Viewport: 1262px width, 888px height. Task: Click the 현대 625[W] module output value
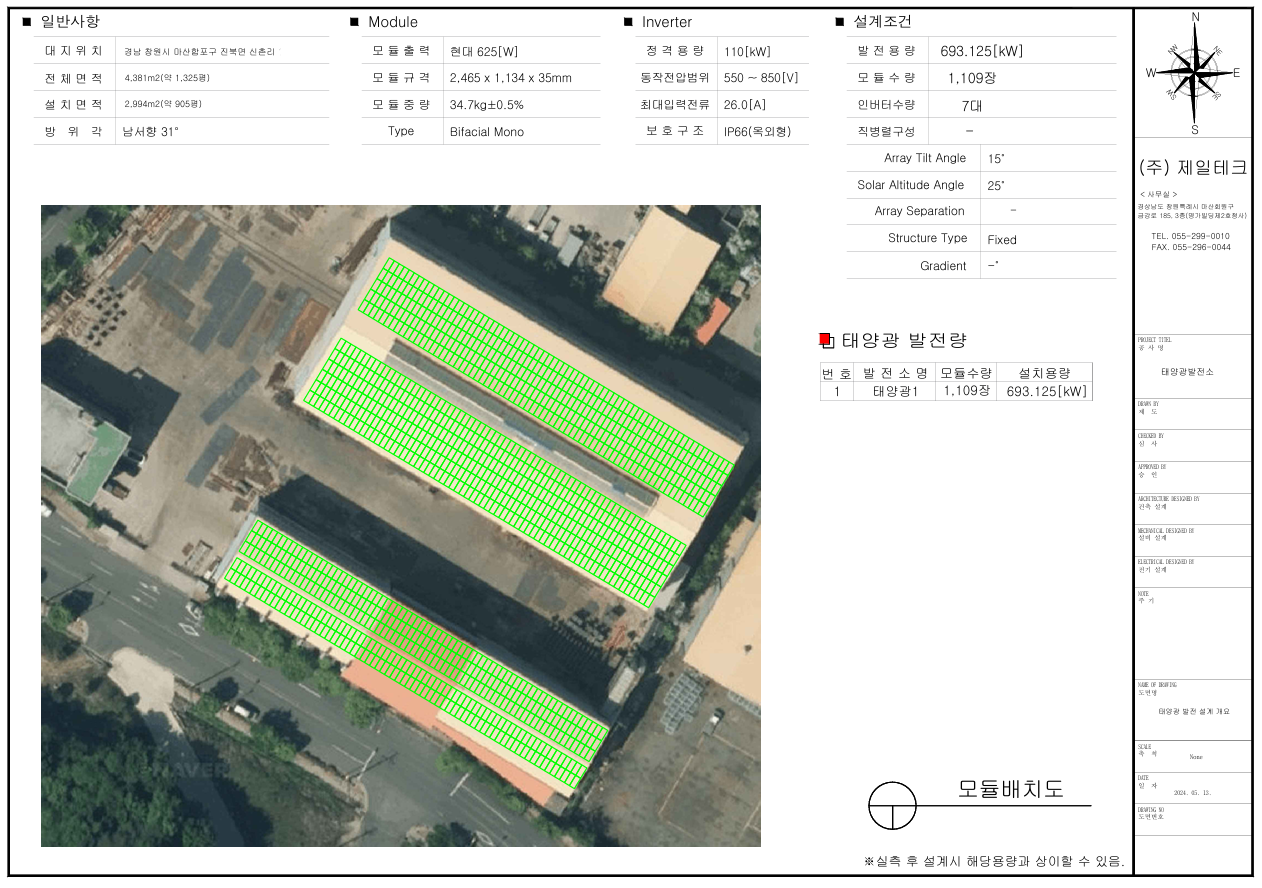coord(484,52)
